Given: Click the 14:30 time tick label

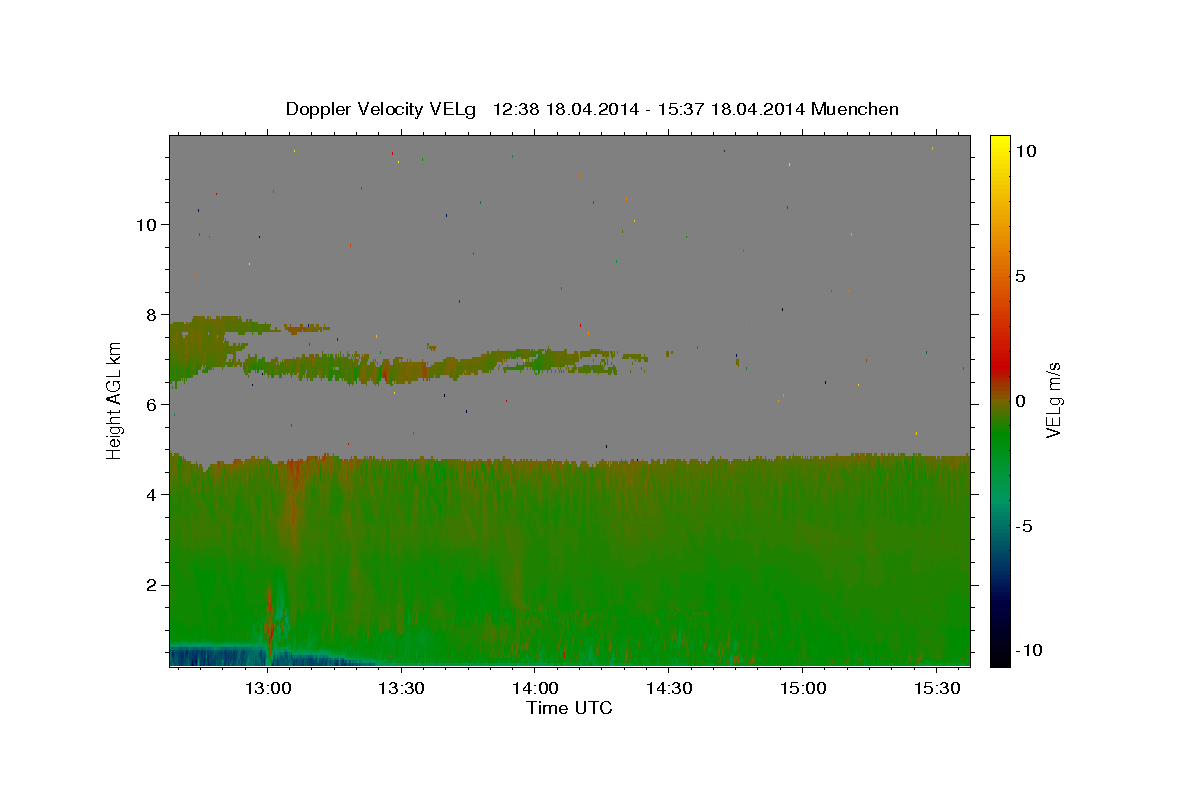Looking at the screenshot, I should tap(668, 688).
